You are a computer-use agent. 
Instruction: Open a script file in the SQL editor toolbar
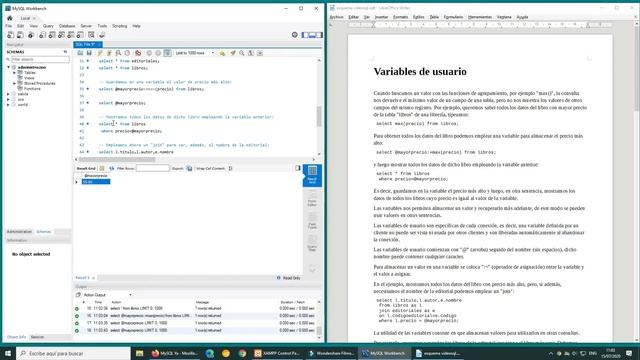point(80,53)
